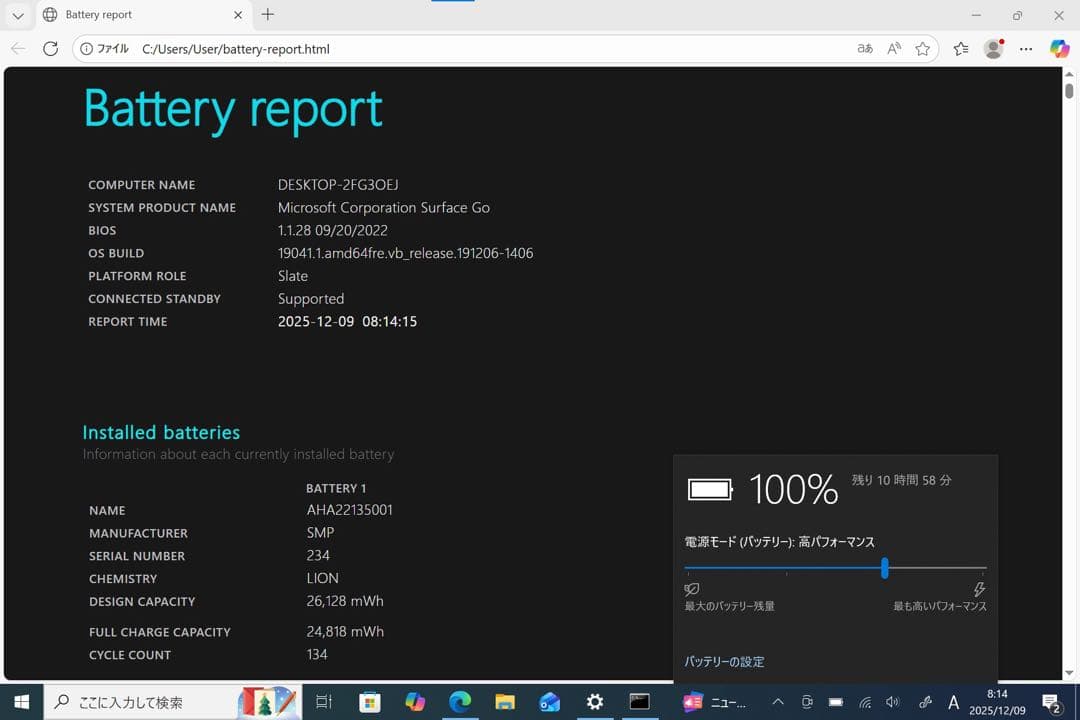Open the volume speaker tray icon
Viewport: 1080px width, 720px height.
tap(893, 702)
